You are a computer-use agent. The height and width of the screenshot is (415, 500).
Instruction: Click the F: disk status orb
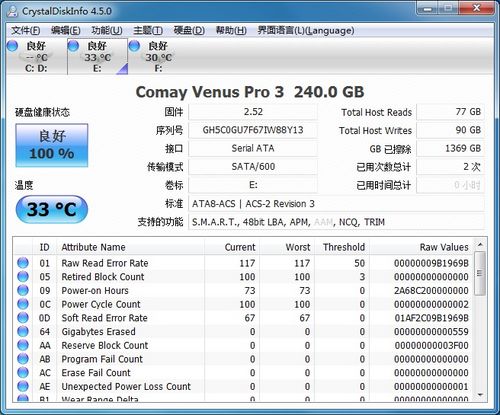pyautogui.click(x=134, y=46)
